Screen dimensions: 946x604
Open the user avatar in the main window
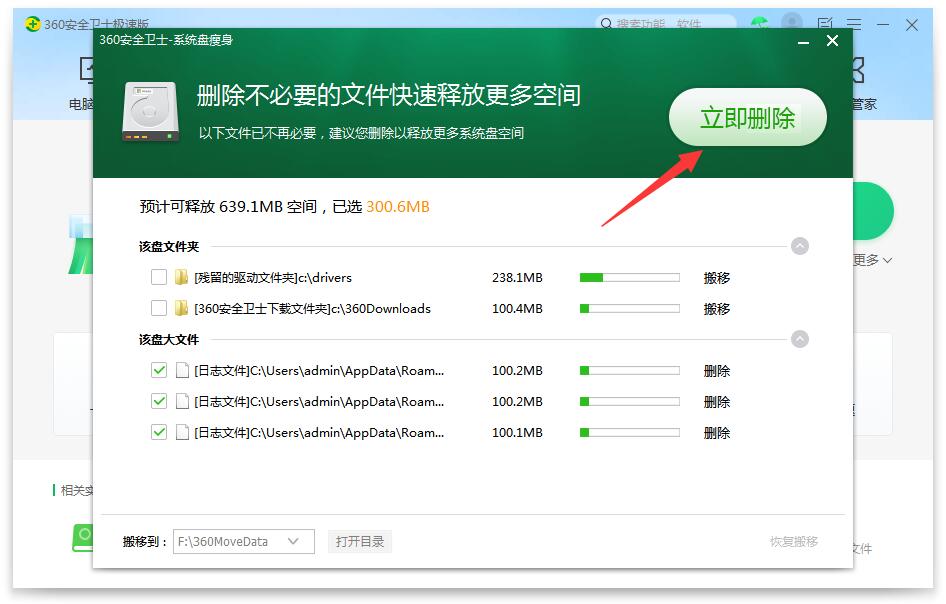point(792,23)
